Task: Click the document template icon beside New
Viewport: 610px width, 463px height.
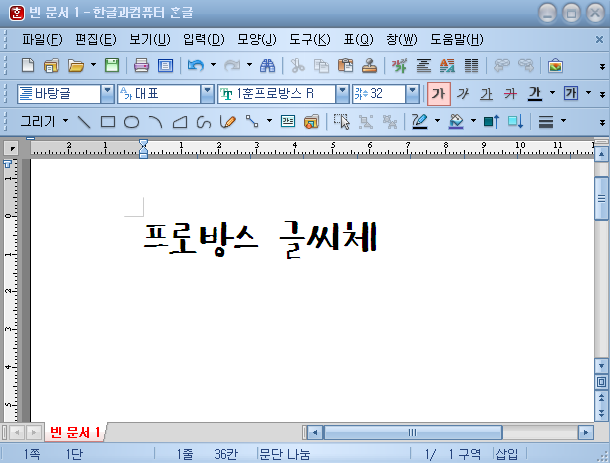Action: pos(51,66)
